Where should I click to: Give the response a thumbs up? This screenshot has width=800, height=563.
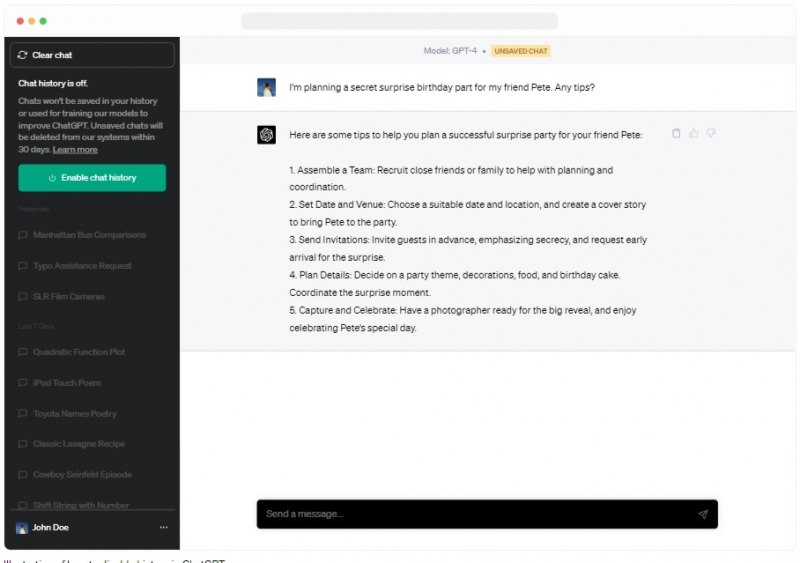[694, 134]
